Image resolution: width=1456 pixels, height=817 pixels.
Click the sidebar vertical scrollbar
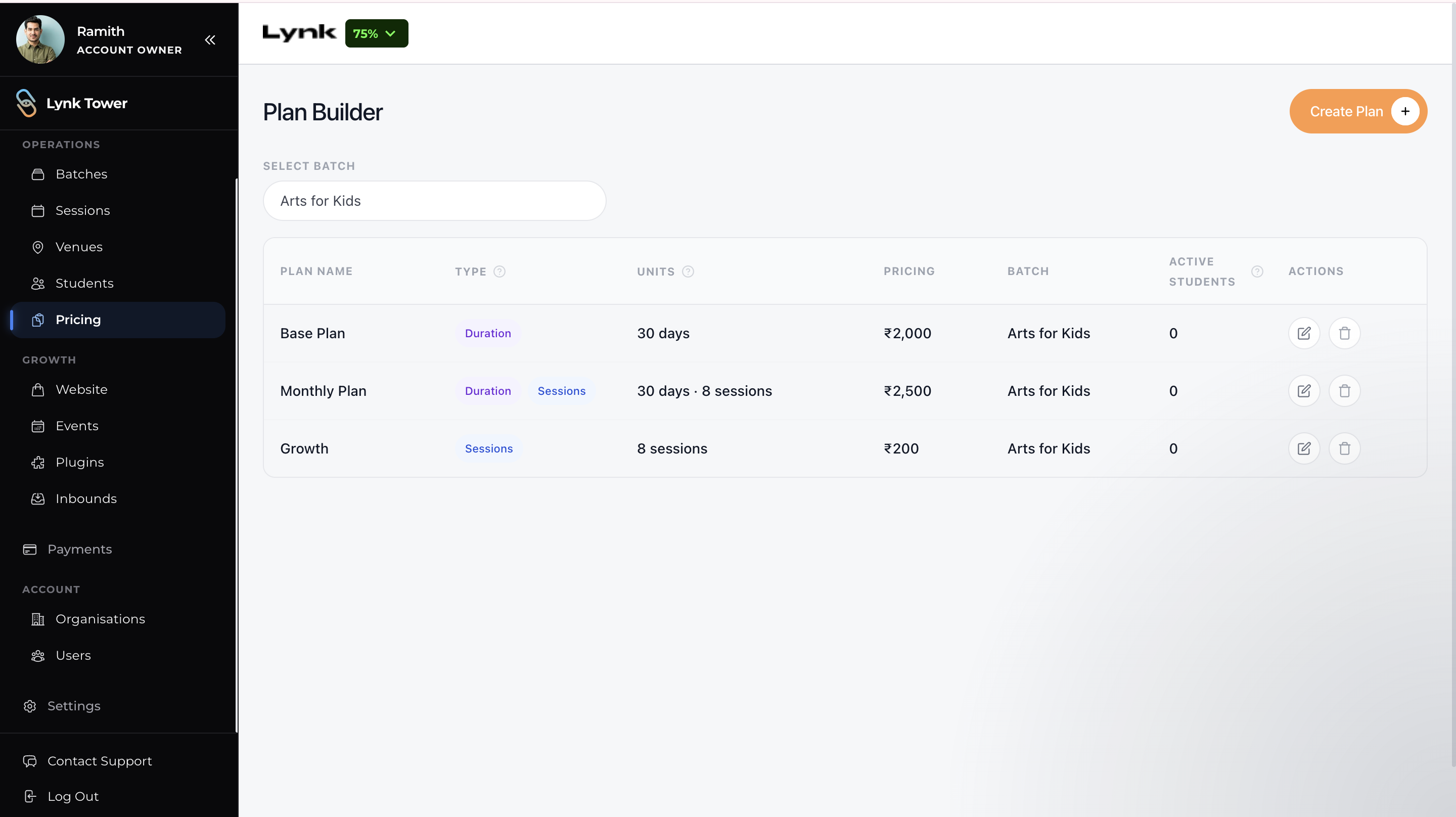coord(236,455)
